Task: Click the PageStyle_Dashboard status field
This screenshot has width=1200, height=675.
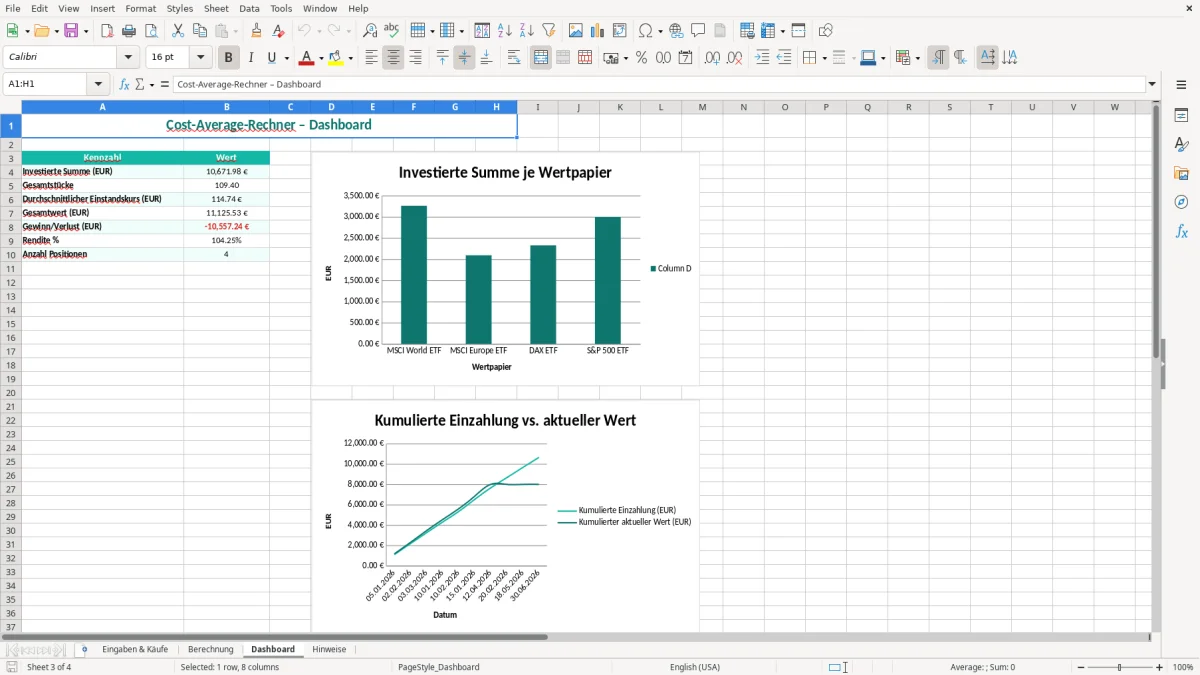Action: tap(438, 667)
